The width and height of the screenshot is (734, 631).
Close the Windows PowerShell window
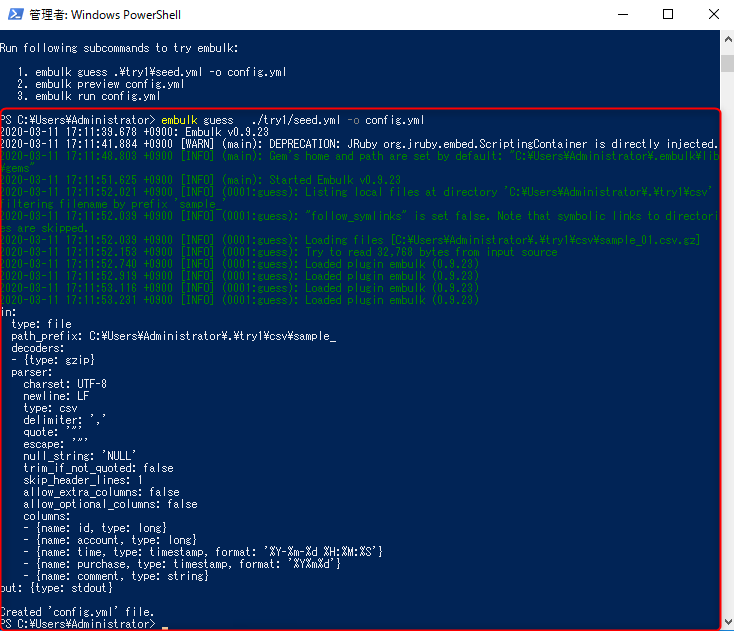point(713,15)
